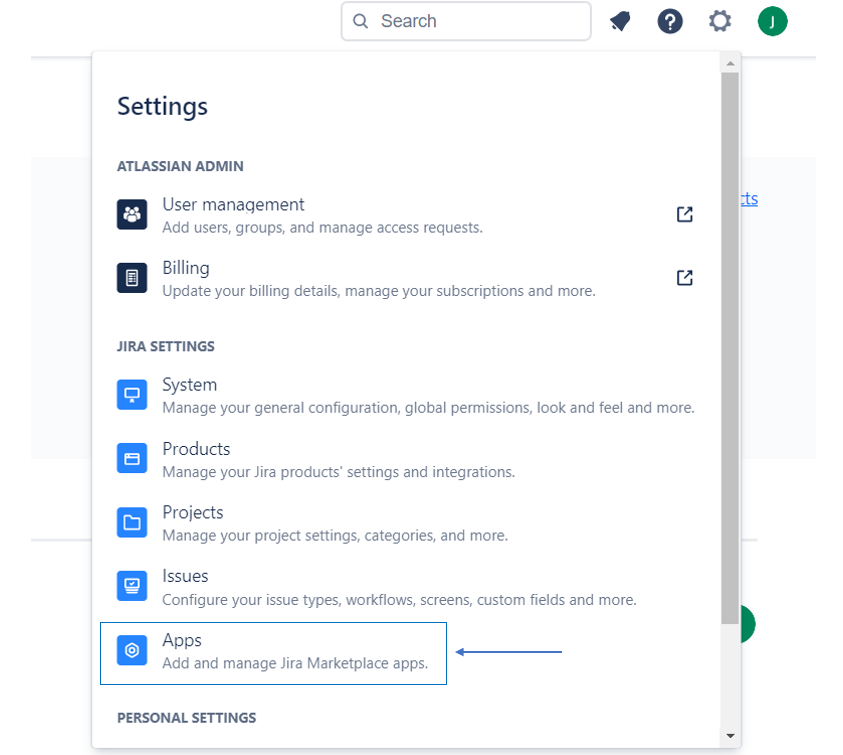Click the System monitor icon
Image resolution: width=843 pixels, height=755 pixels.
coord(132,394)
